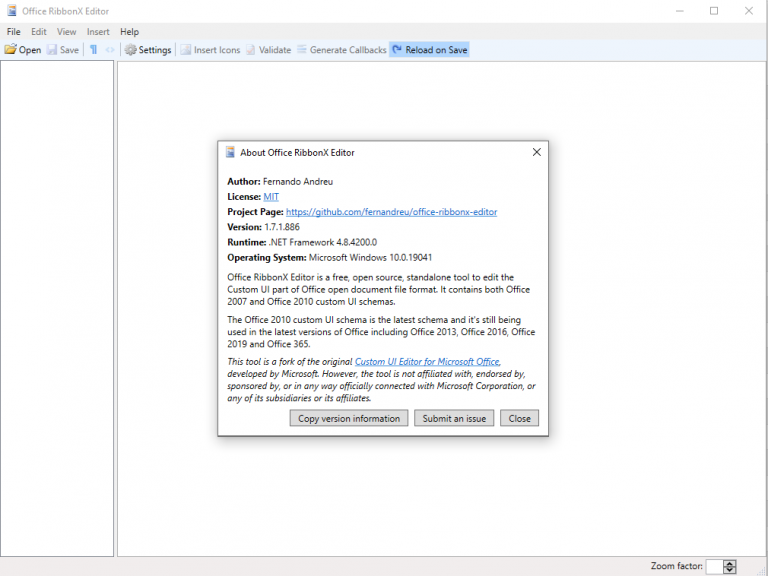Click the Save disk icon

click(52, 50)
